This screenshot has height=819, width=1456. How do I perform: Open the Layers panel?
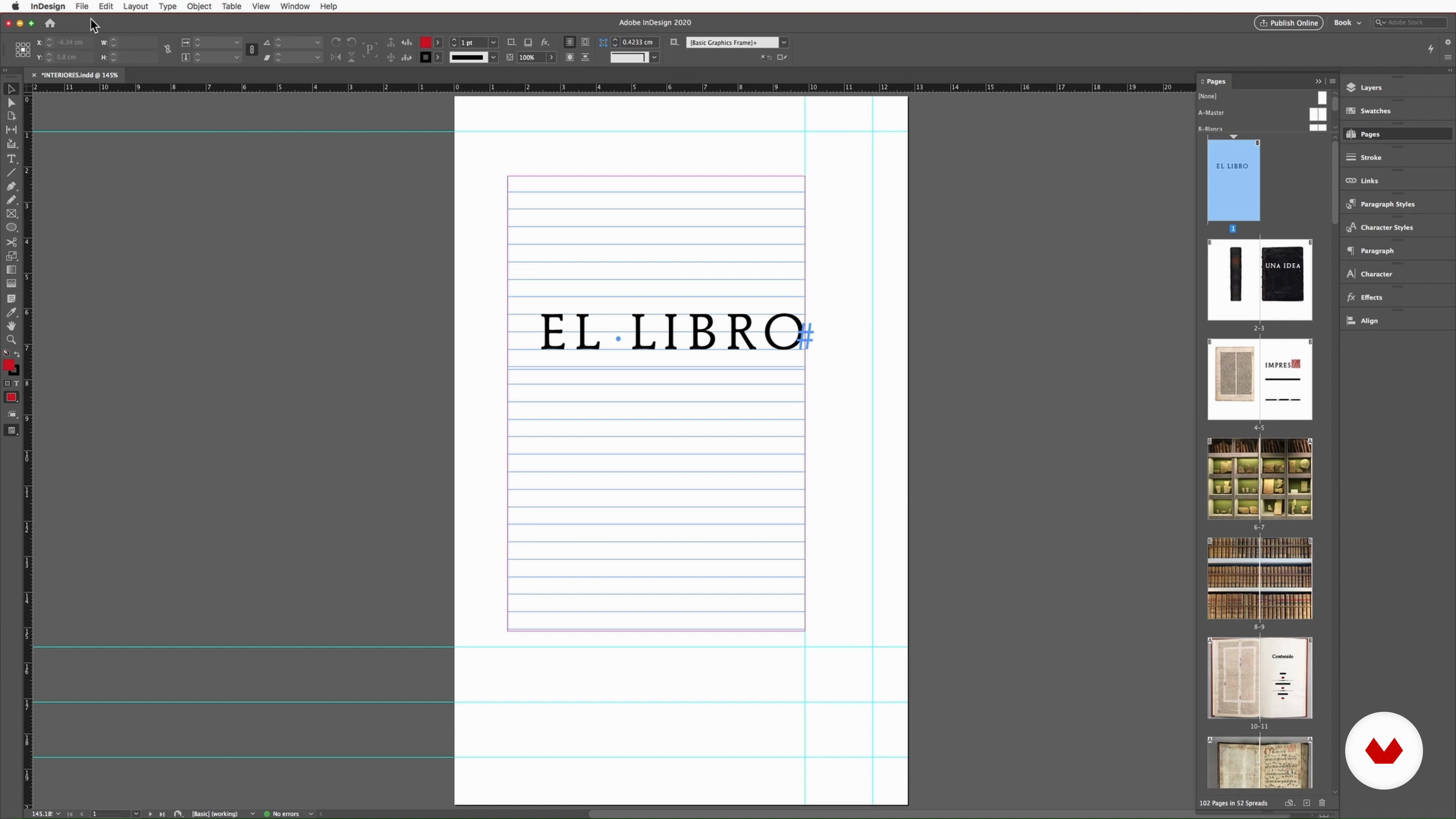pyautogui.click(x=1397, y=88)
